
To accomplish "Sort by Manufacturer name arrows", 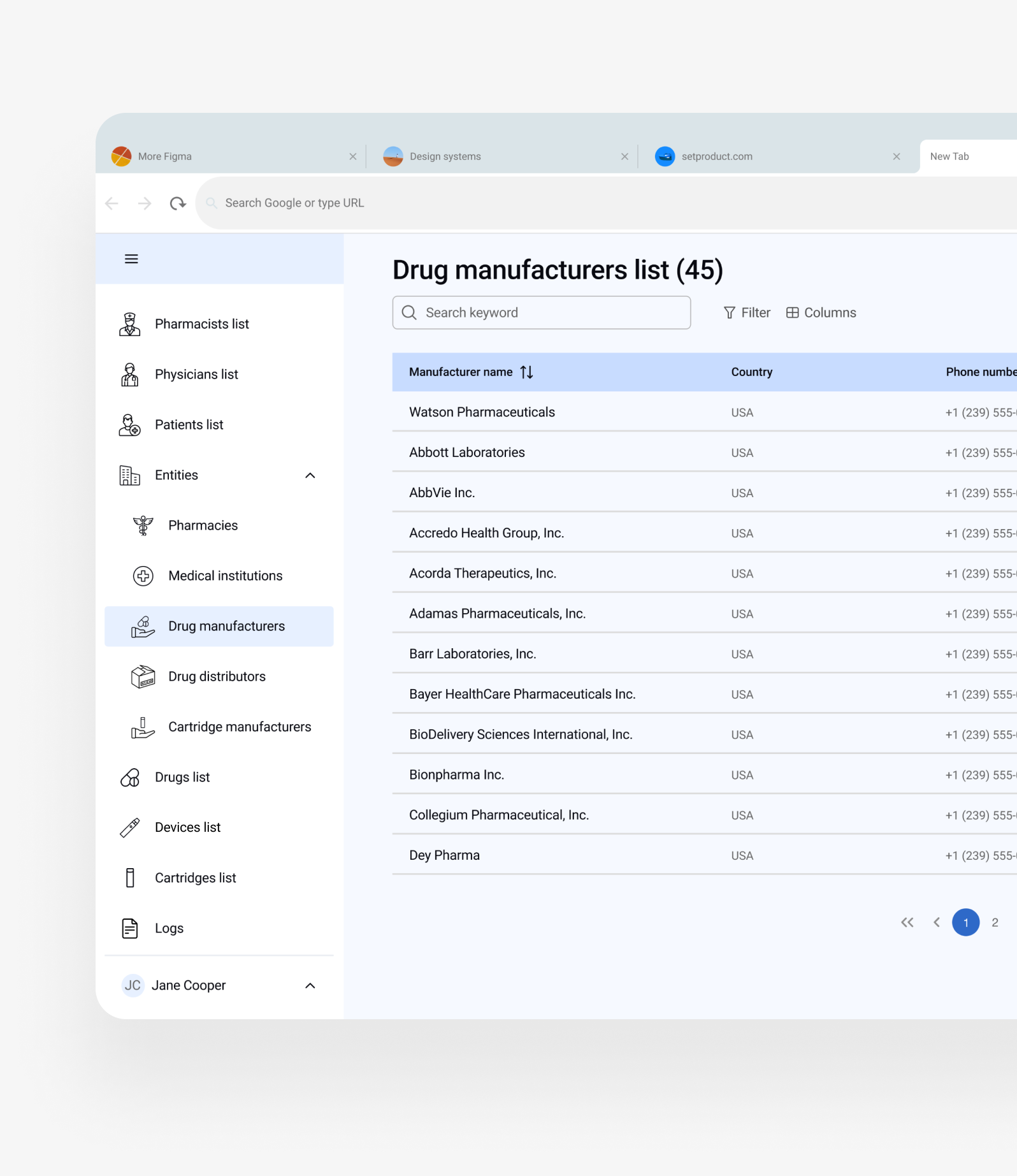I will [526, 372].
